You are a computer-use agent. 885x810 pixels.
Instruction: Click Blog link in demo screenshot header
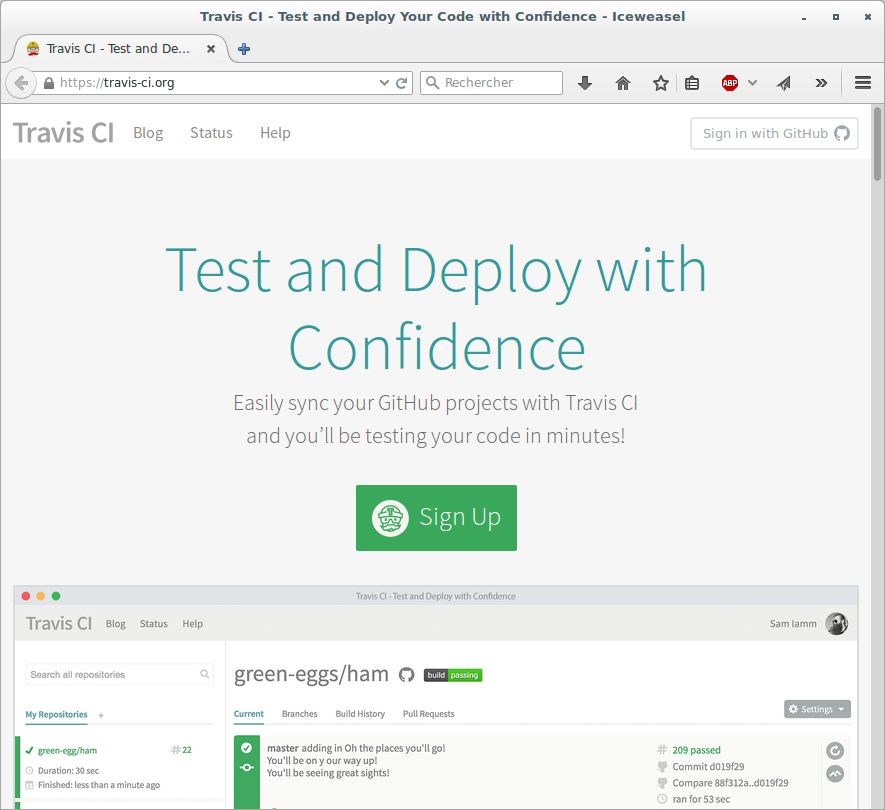pyautogui.click(x=116, y=624)
